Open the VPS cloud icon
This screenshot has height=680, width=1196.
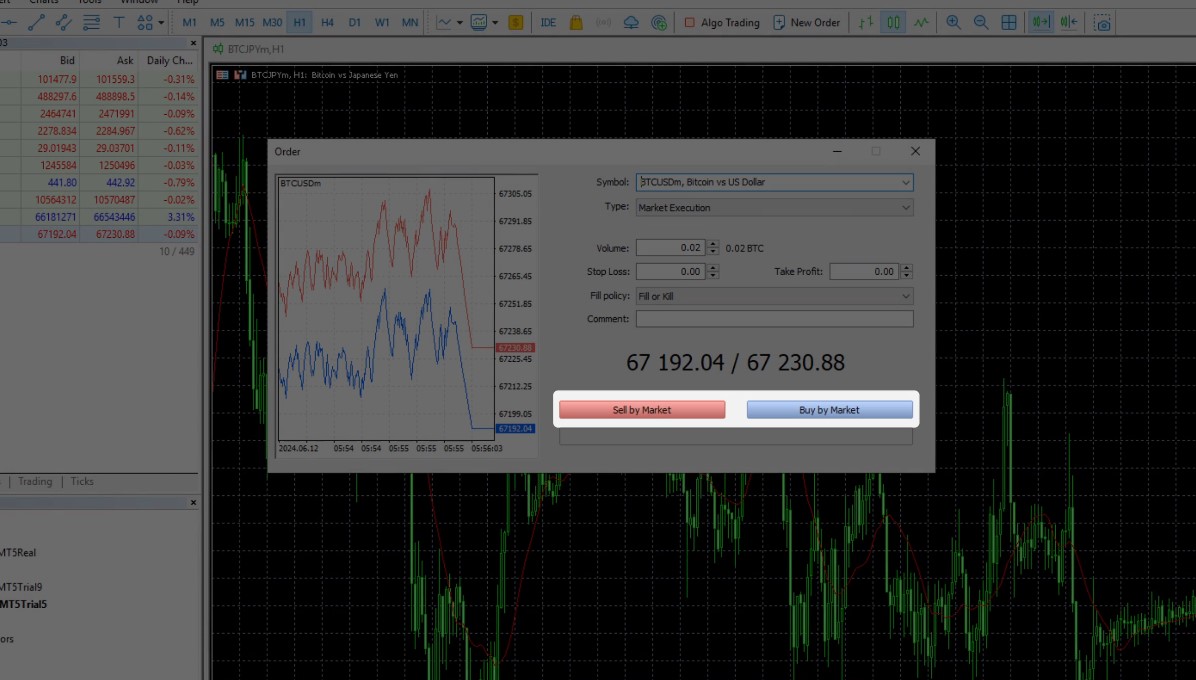[631, 23]
